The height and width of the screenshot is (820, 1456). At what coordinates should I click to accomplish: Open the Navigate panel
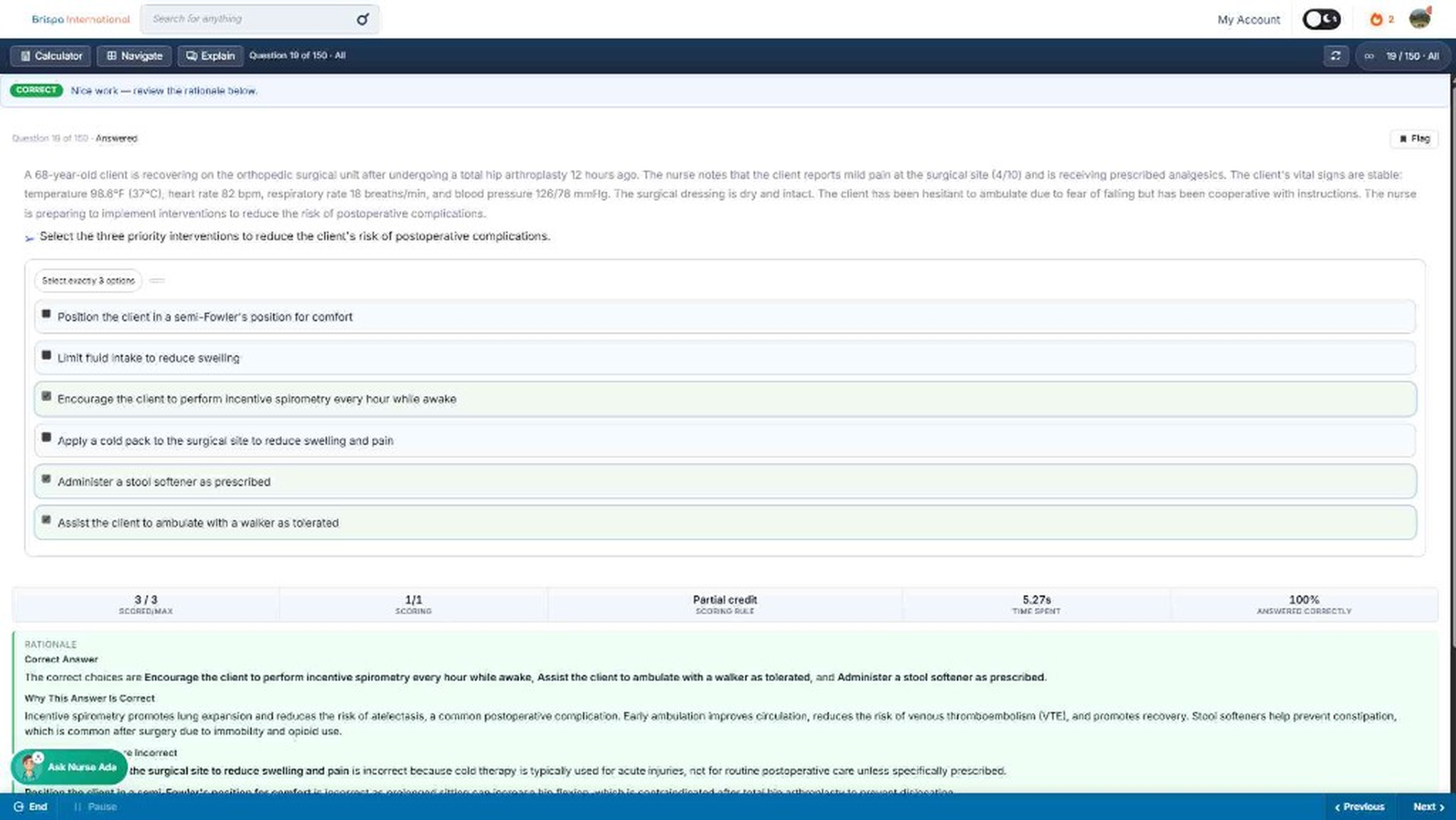134,56
